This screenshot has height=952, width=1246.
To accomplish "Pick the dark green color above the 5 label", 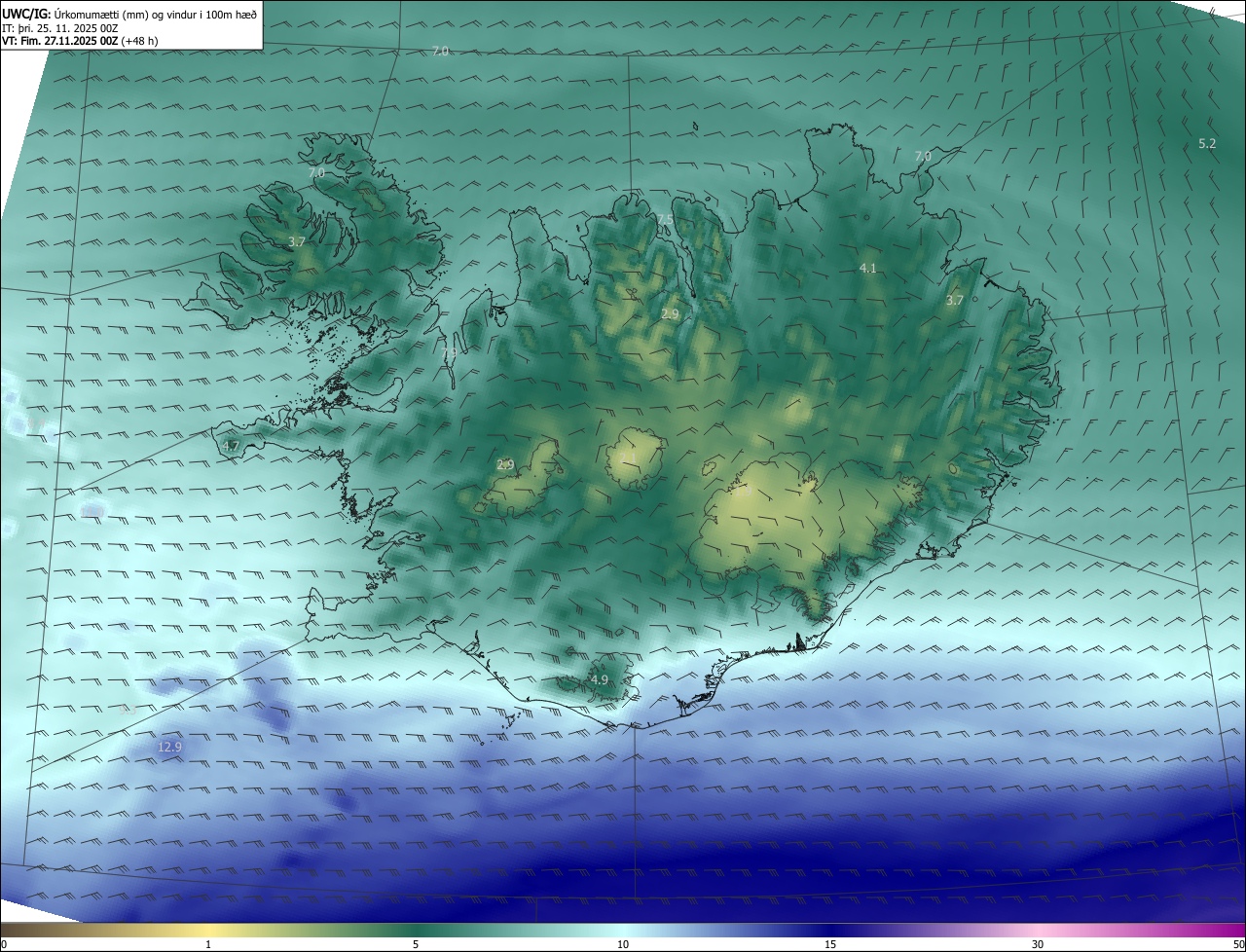I will pyautogui.click(x=416, y=930).
